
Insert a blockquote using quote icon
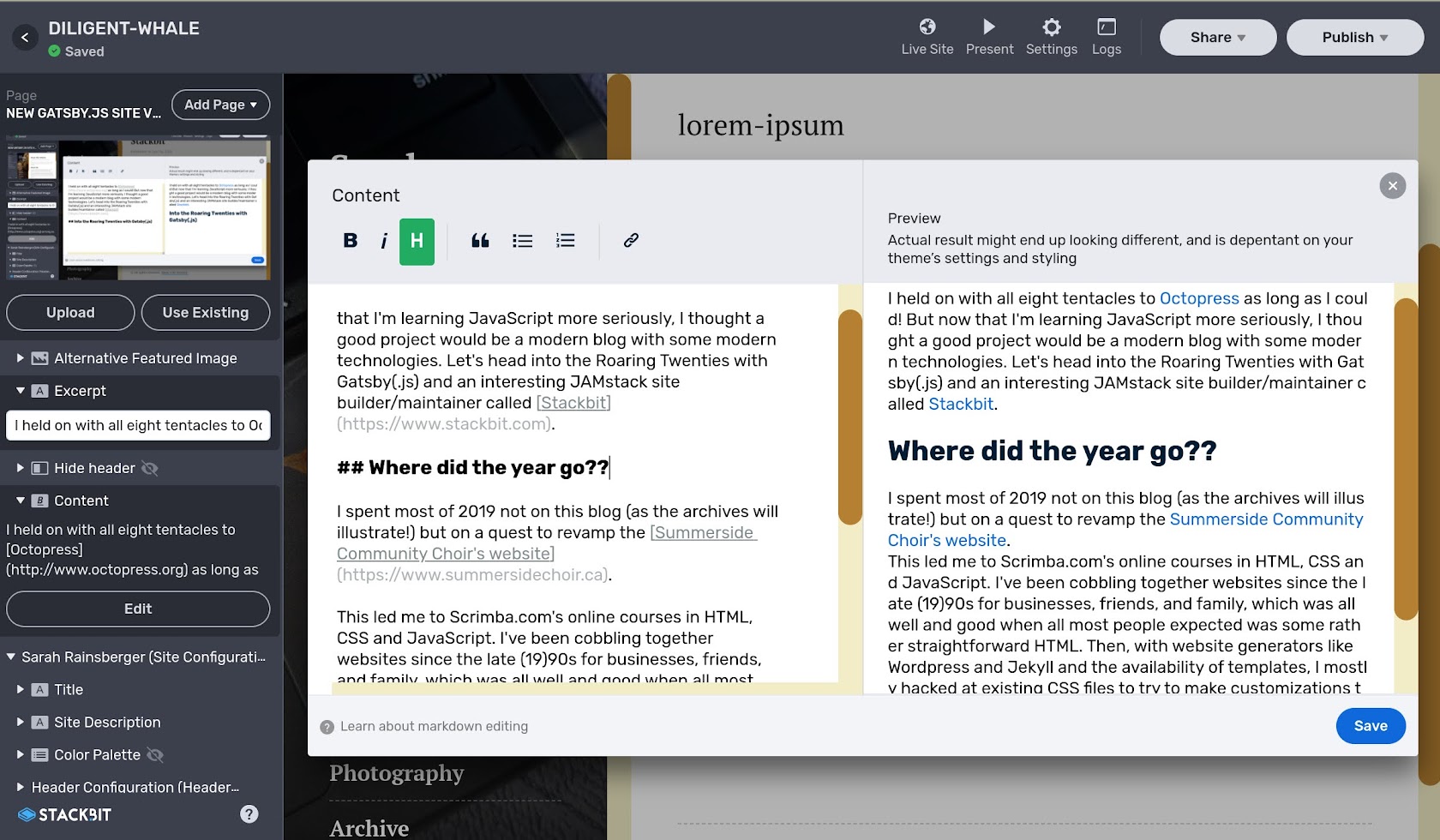[480, 241]
